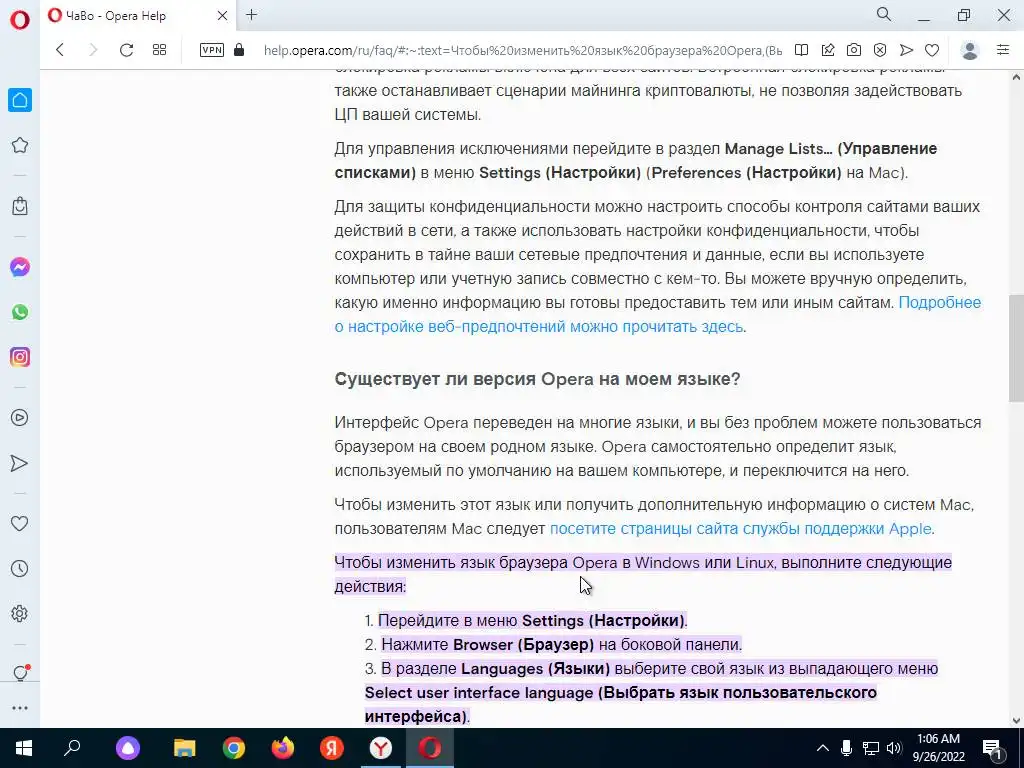The image size is (1024, 768).
Task: Open the Bookmarks star in sidebar
Action: click(20, 145)
